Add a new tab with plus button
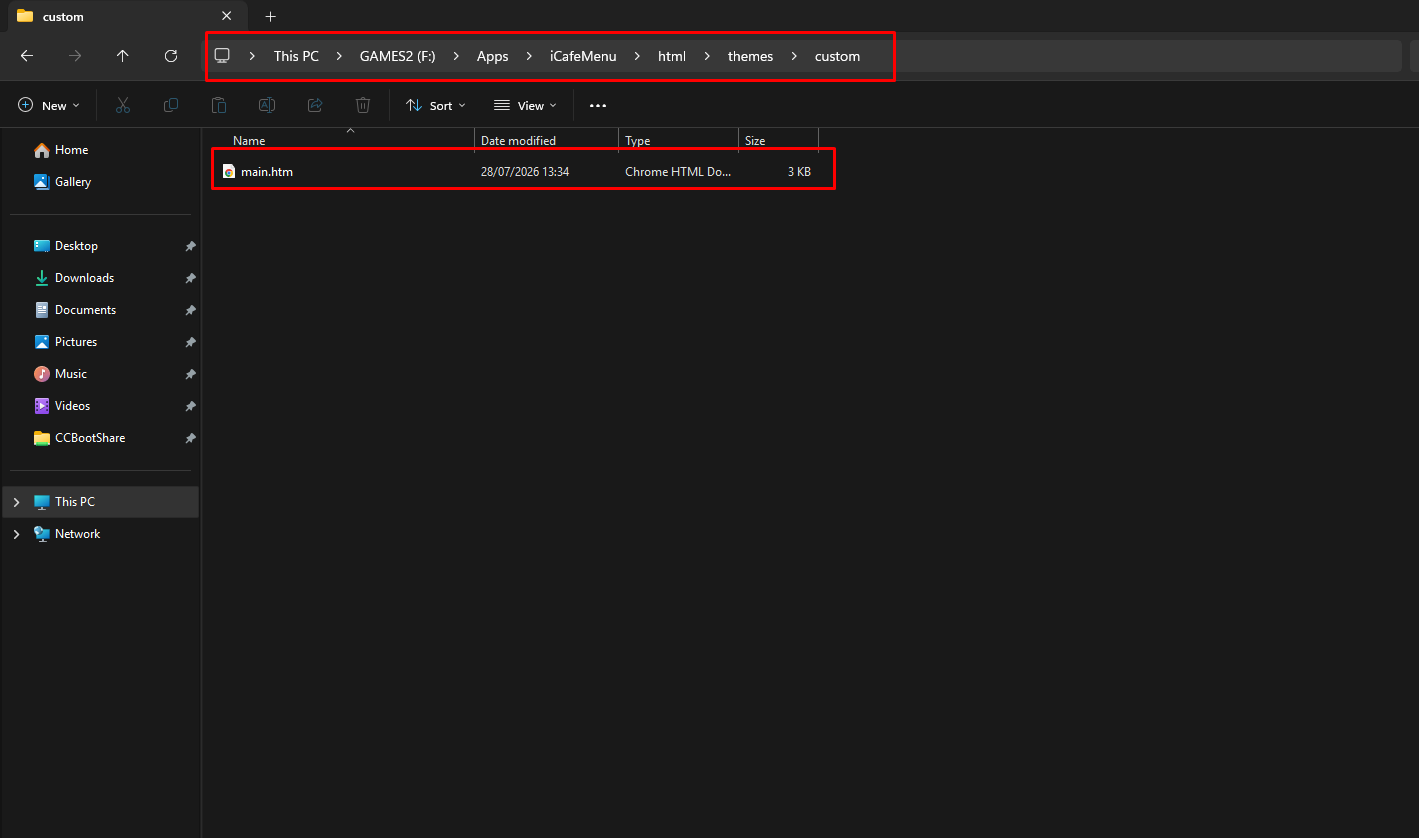Viewport: 1419px width, 838px height. point(270,16)
